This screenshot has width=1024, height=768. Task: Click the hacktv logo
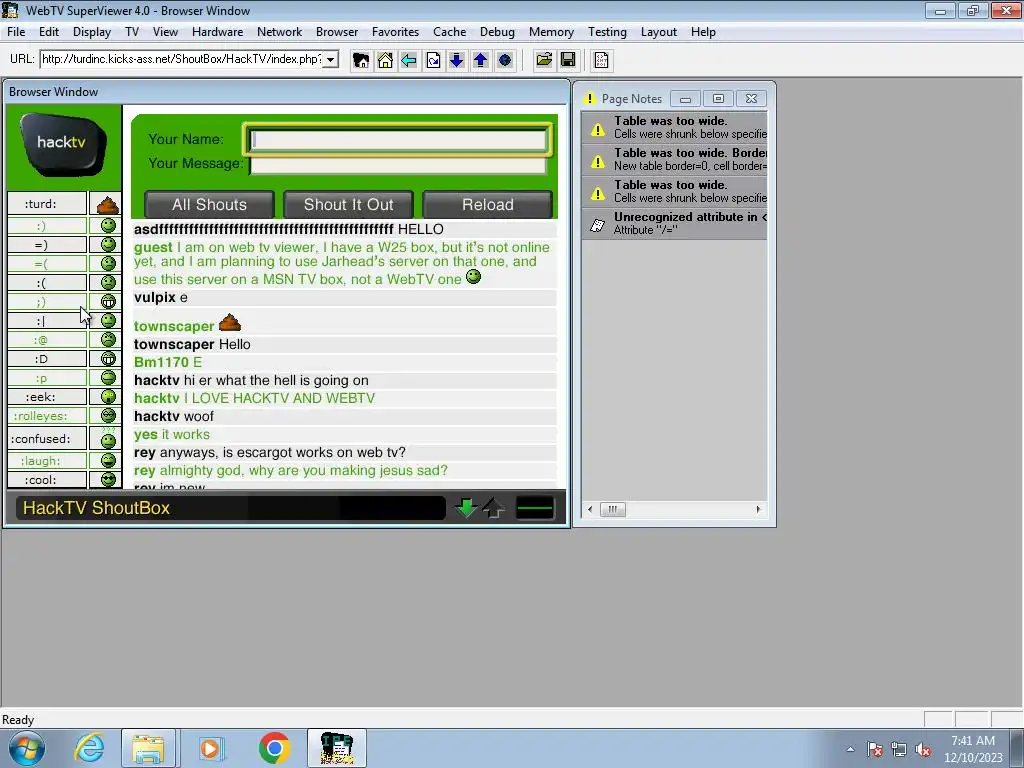coord(63,144)
